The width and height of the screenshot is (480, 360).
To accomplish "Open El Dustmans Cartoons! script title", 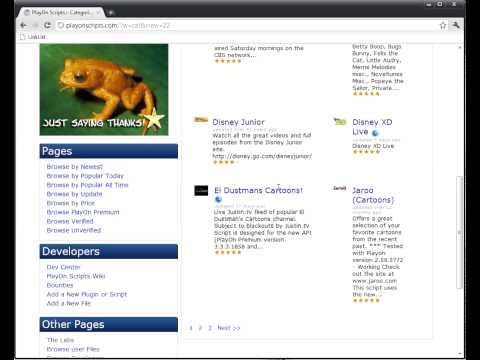I will (x=259, y=190).
